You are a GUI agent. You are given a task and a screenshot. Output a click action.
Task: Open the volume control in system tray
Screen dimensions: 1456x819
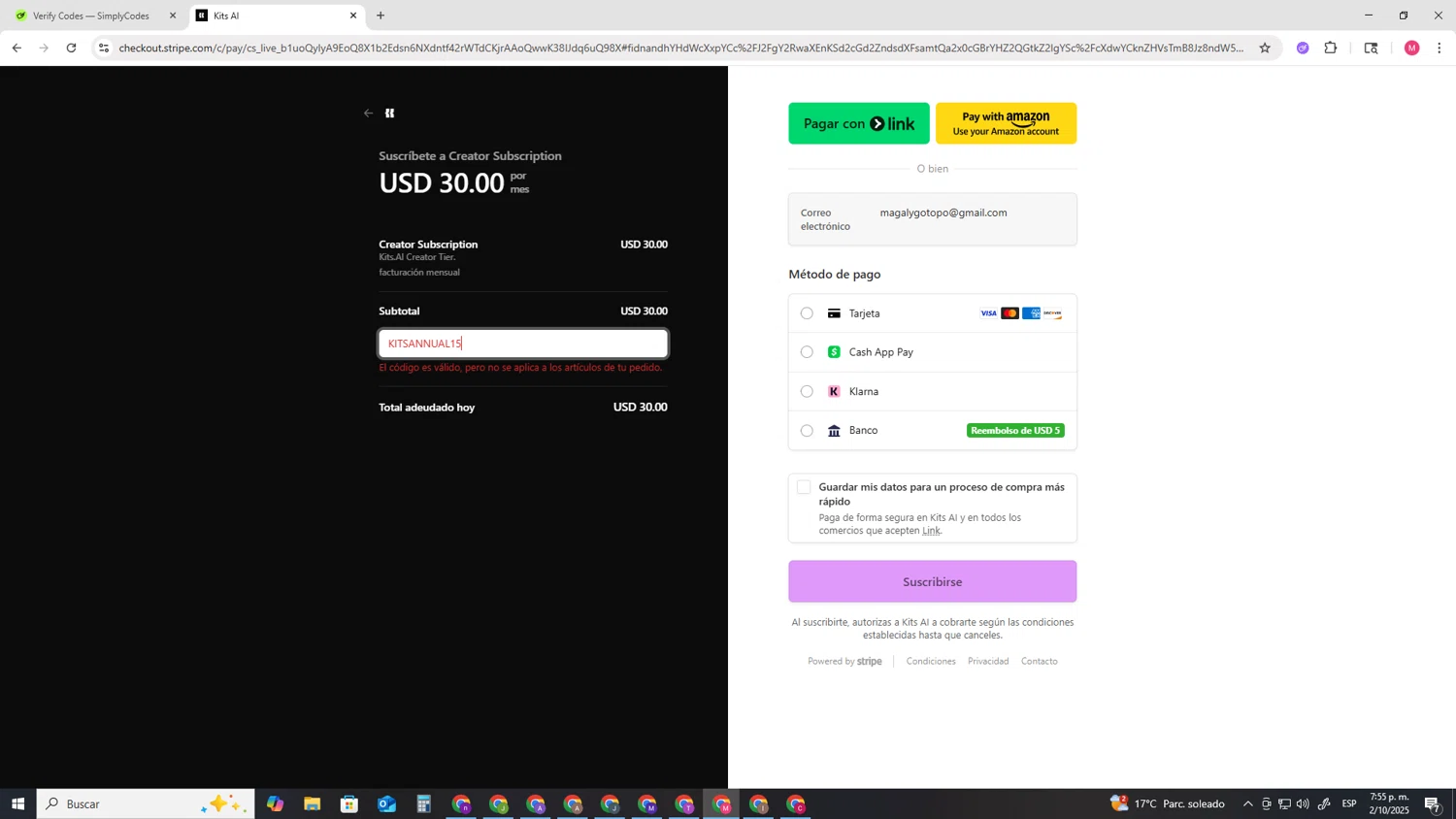click(1303, 803)
